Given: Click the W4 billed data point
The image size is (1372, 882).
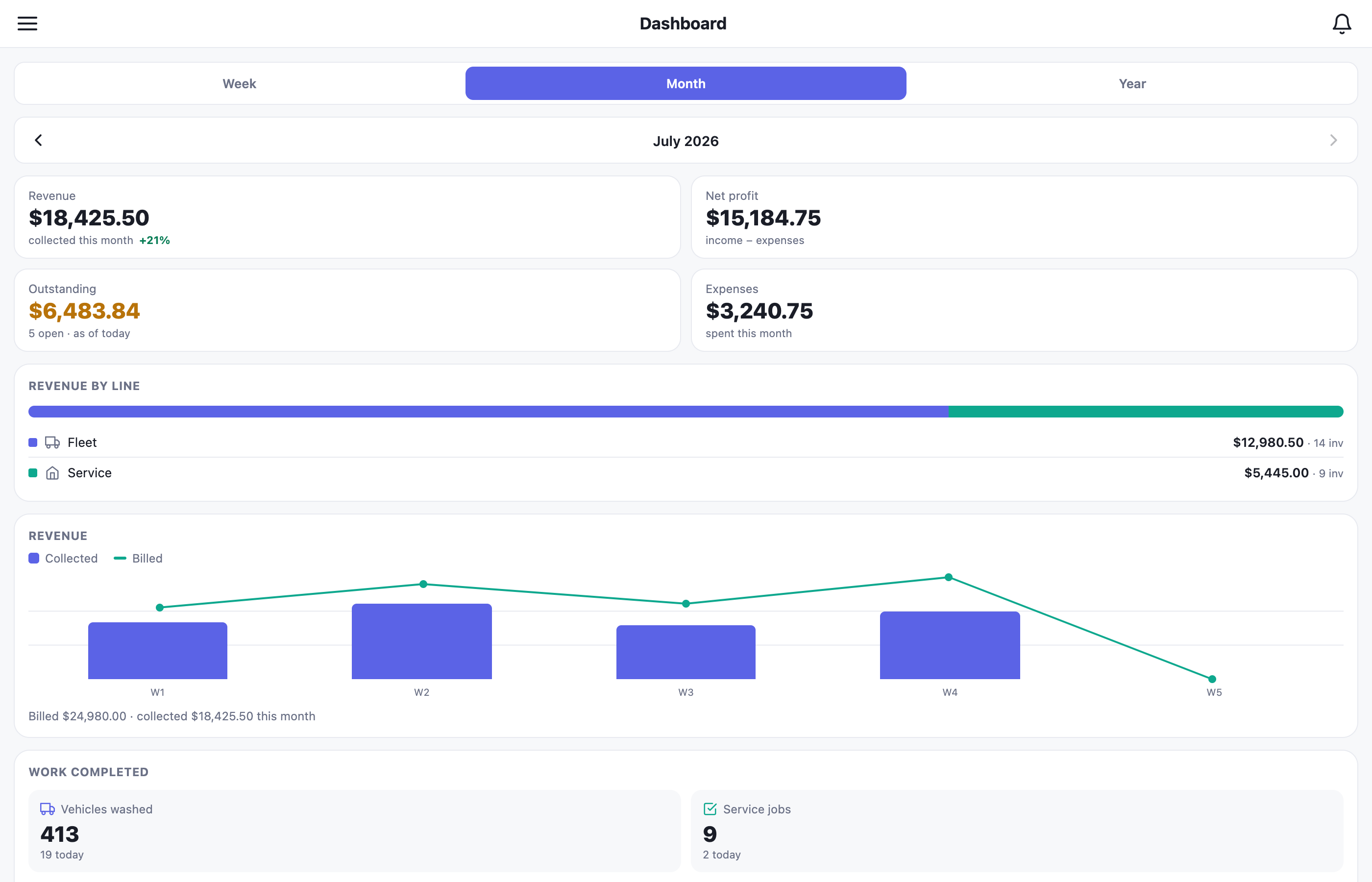Looking at the screenshot, I should 949,577.
